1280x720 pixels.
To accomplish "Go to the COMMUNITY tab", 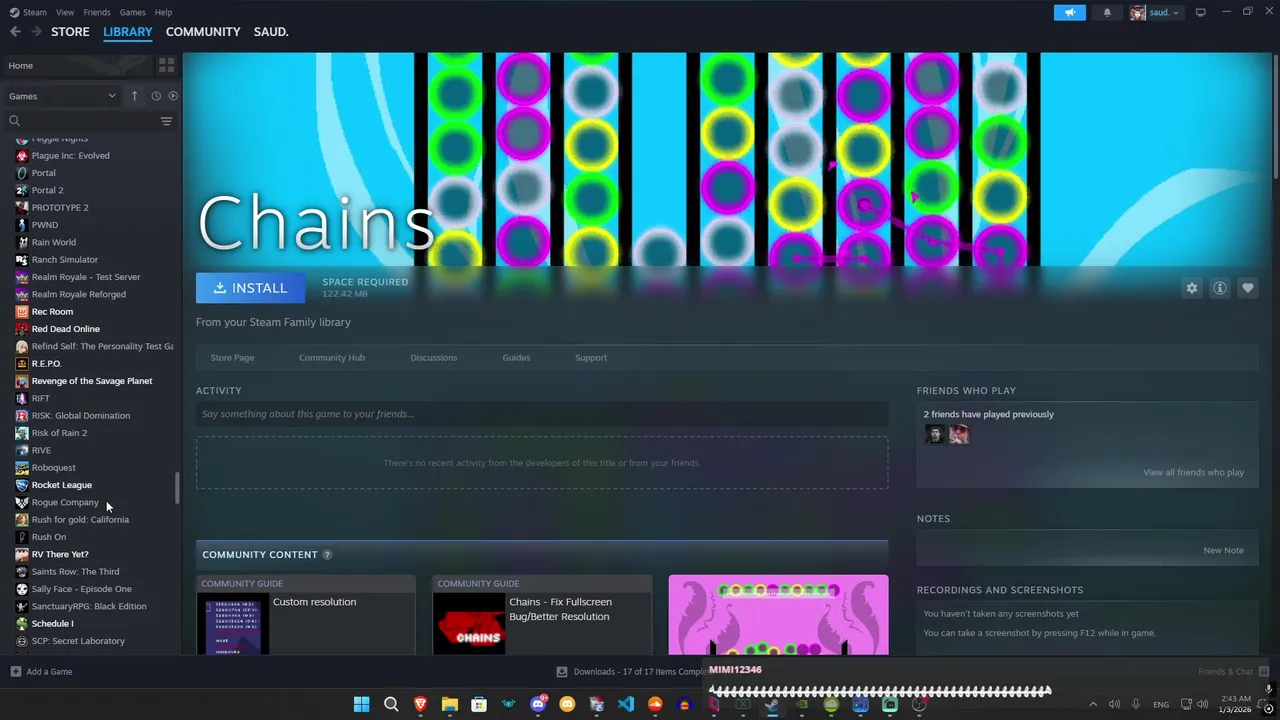I will pyautogui.click(x=203, y=32).
